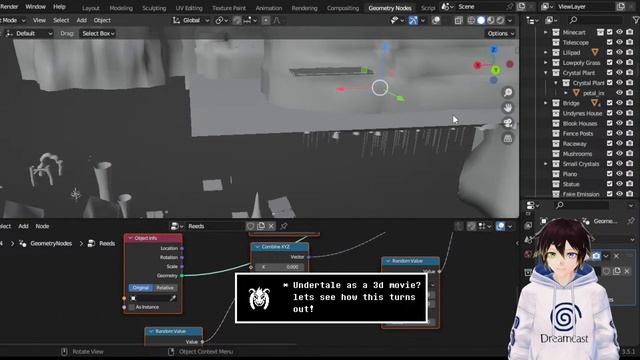
Task: Select solid viewport shading mode
Action: [481, 20]
